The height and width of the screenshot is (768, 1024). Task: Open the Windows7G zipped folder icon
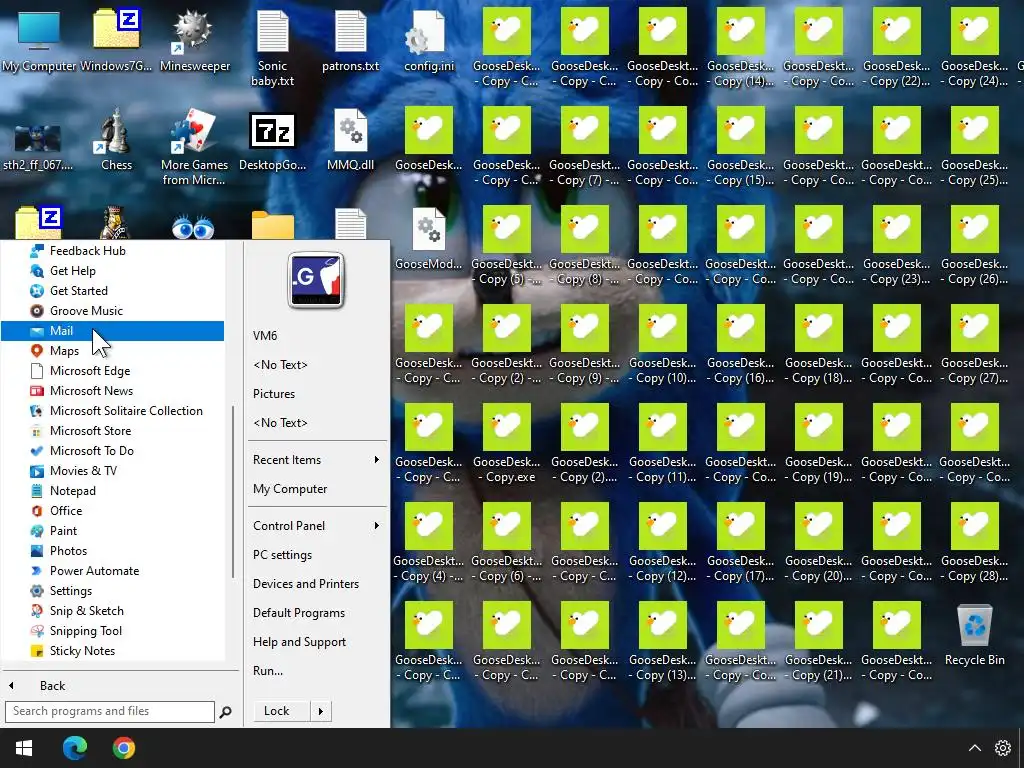coord(116,40)
